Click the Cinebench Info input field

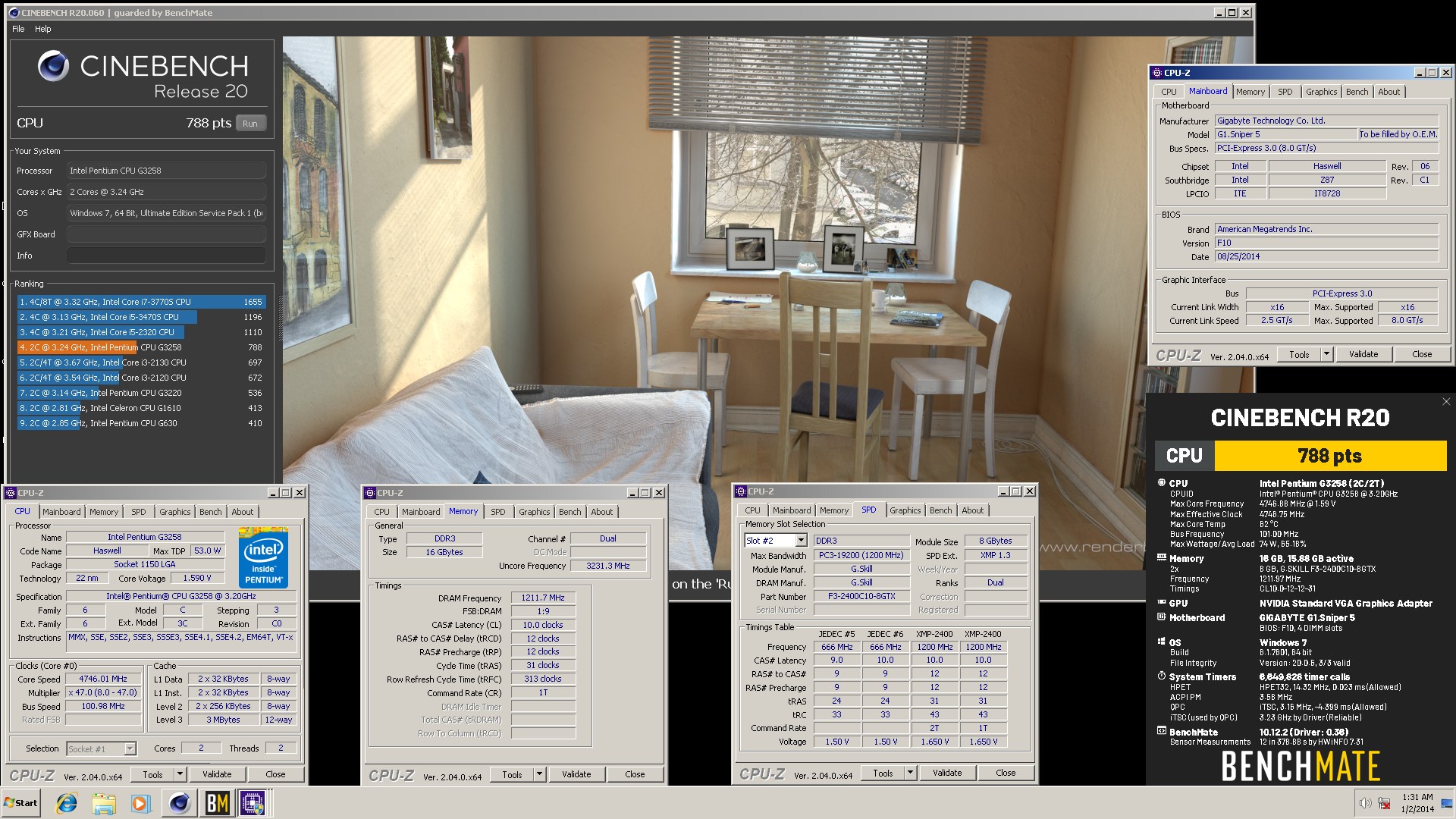[166, 256]
